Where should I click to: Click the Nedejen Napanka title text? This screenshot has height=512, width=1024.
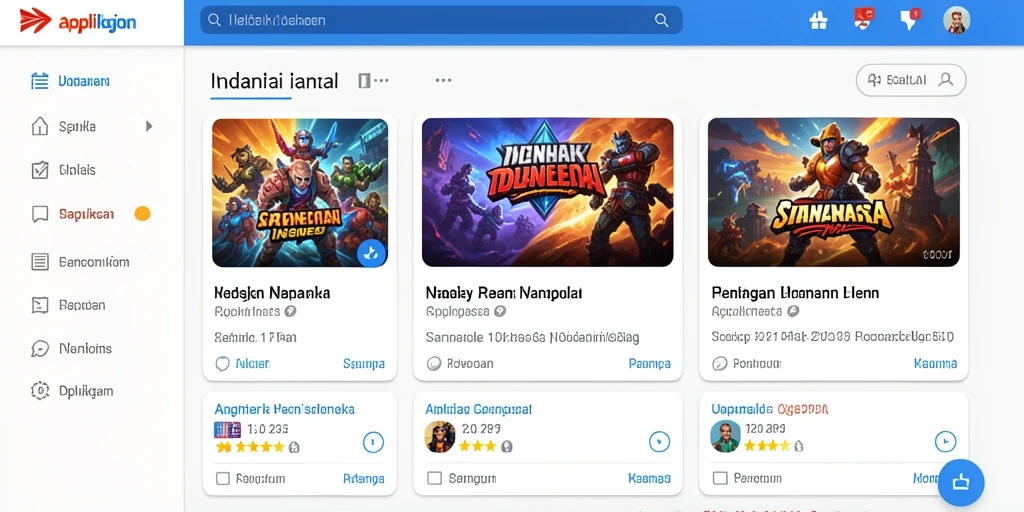click(x=272, y=293)
